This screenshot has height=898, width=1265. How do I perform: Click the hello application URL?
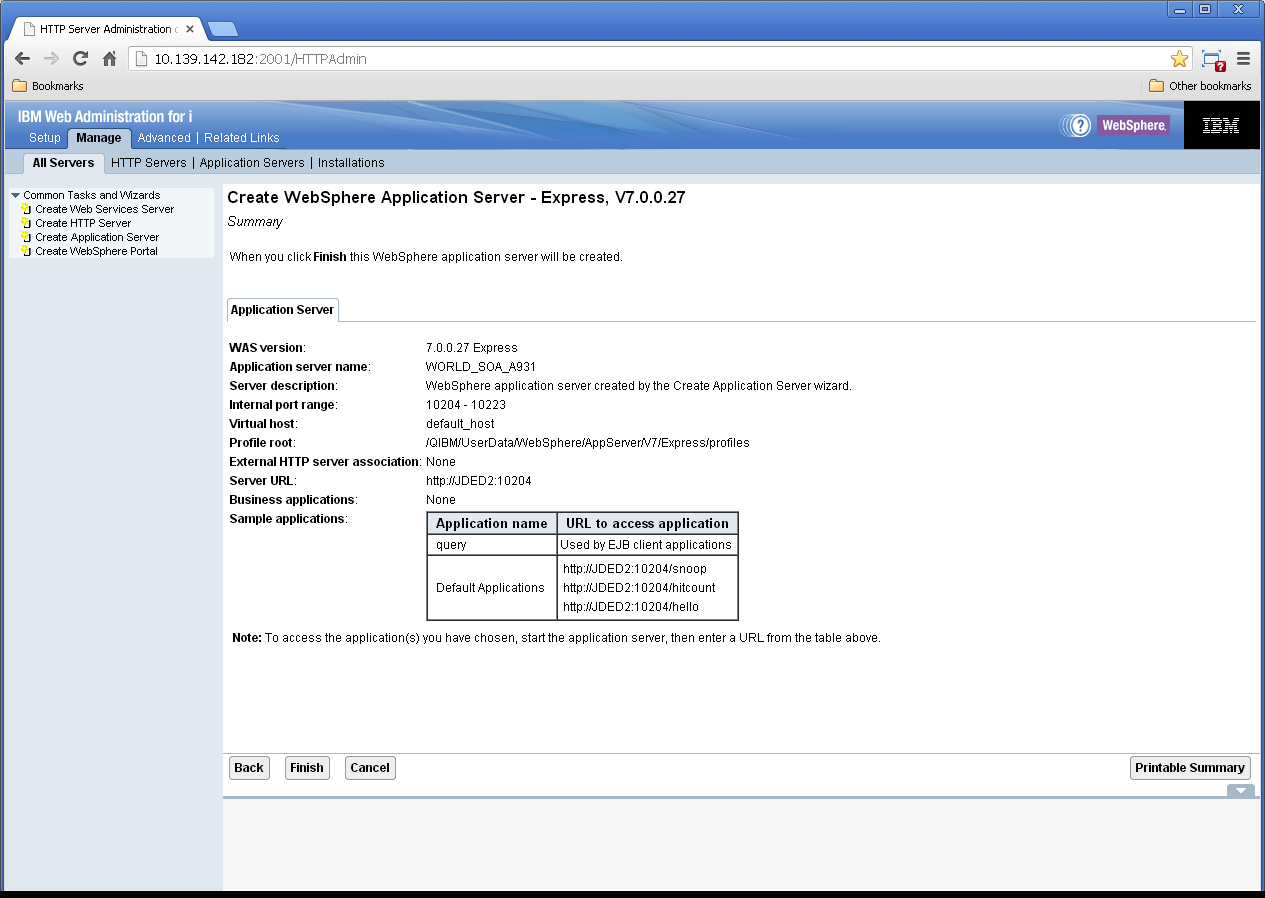pos(631,607)
